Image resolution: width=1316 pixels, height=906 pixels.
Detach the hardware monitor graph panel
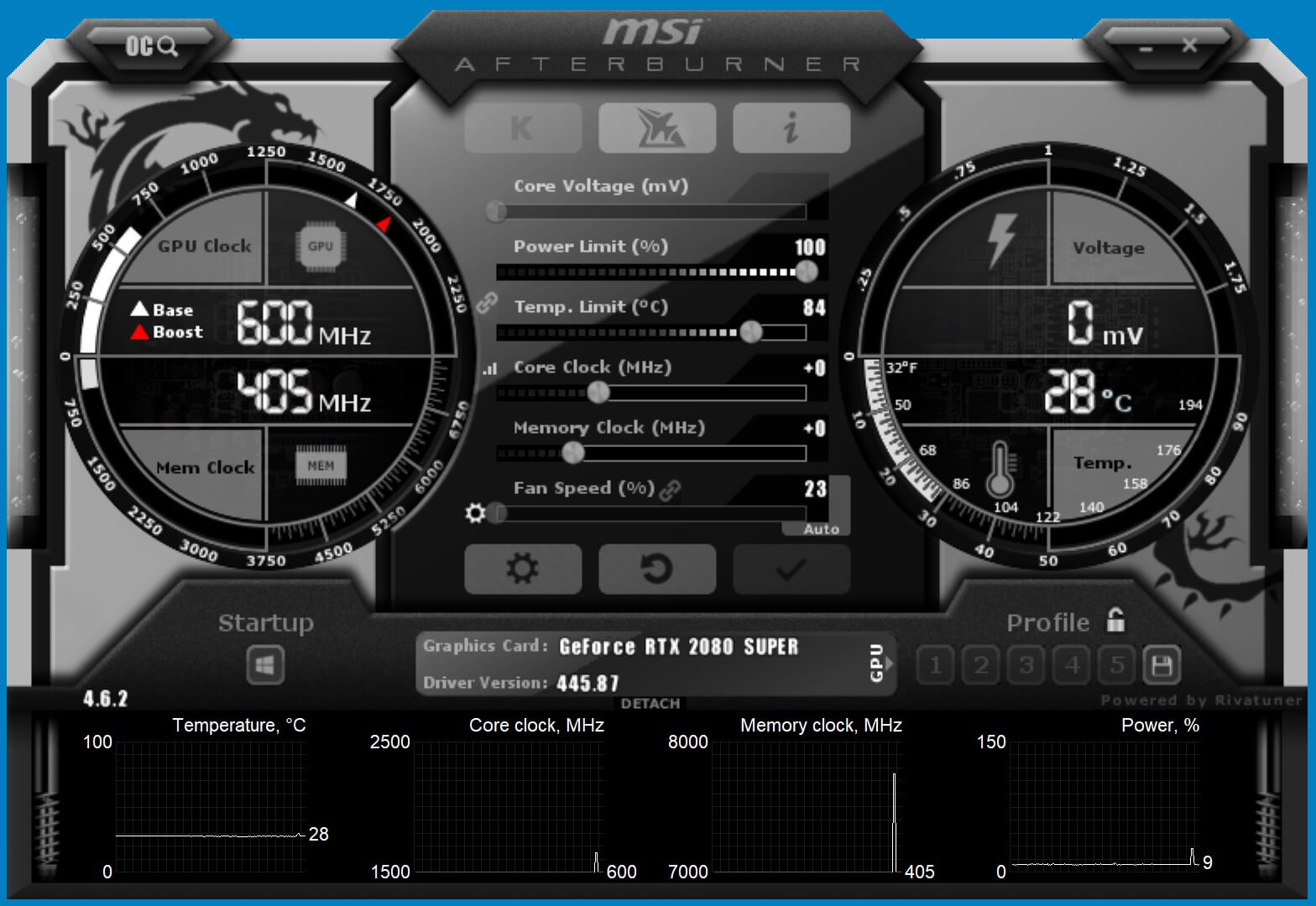[x=650, y=703]
